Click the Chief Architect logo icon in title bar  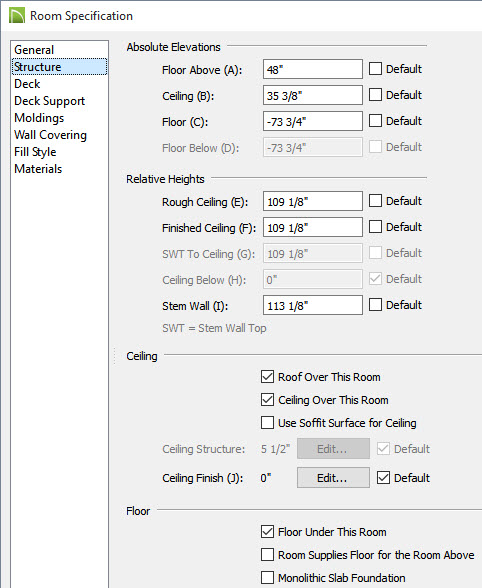[x=17, y=16]
